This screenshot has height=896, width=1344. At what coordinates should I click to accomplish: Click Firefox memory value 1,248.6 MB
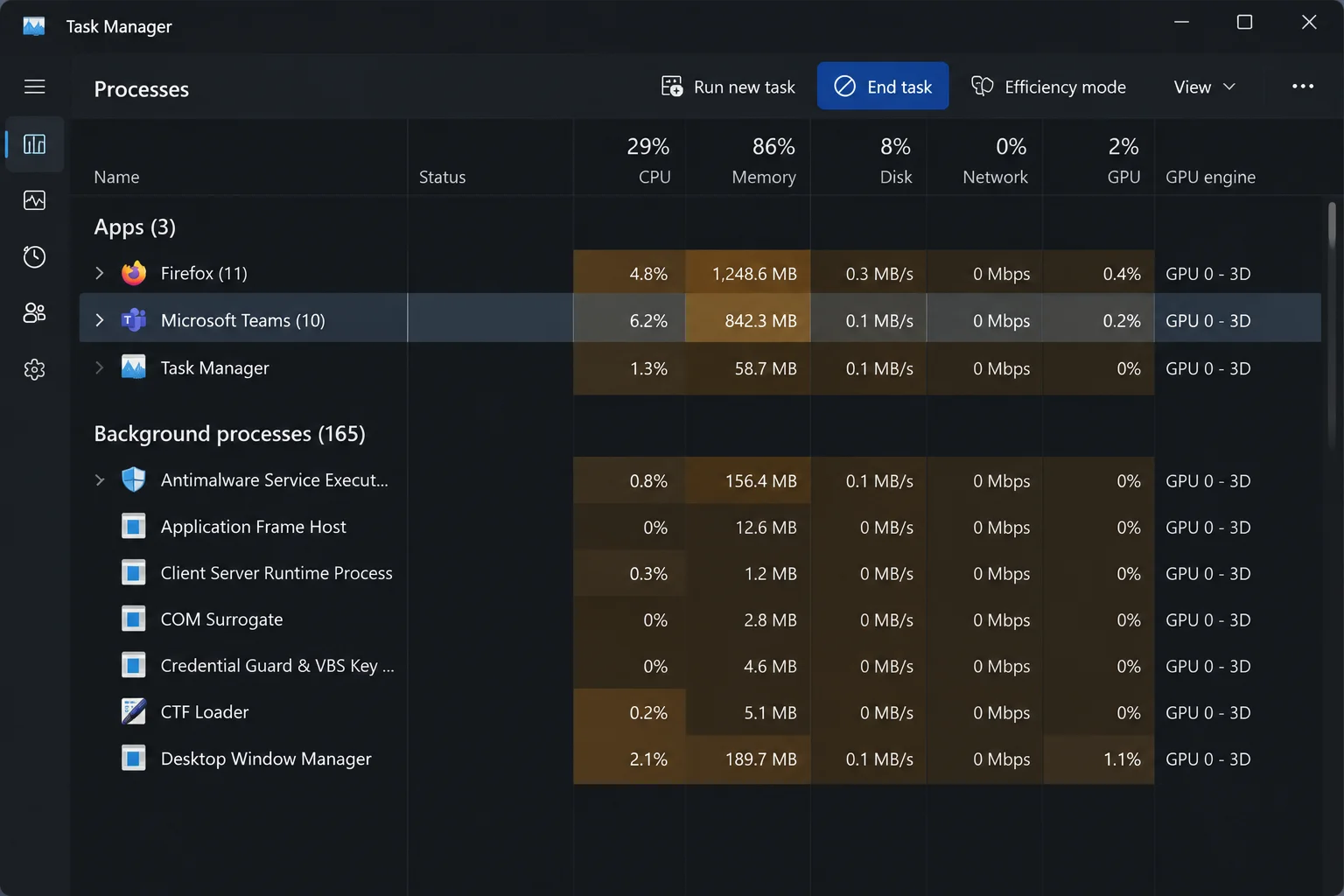tap(754, 274)
